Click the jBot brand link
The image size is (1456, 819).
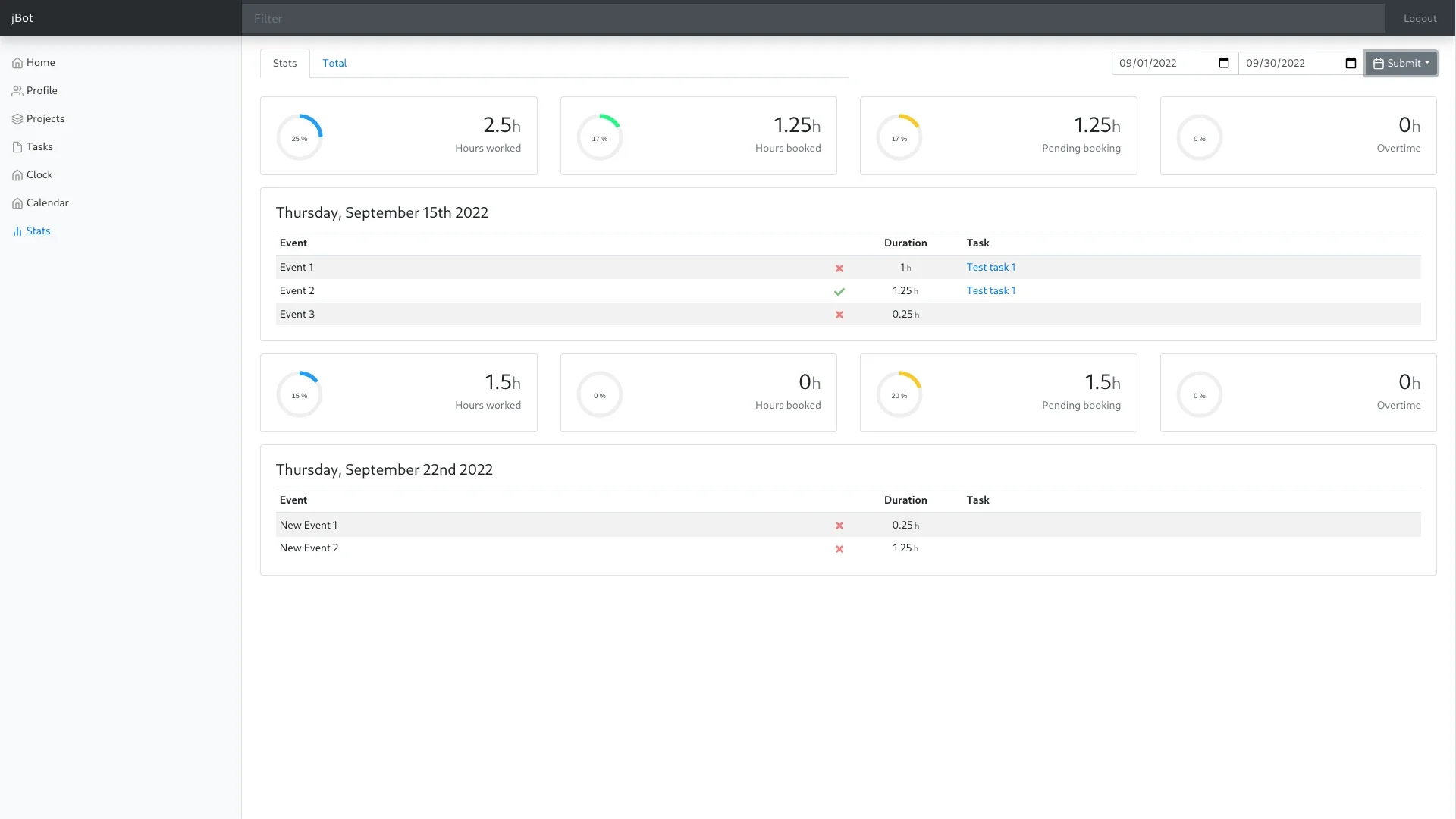22,18
